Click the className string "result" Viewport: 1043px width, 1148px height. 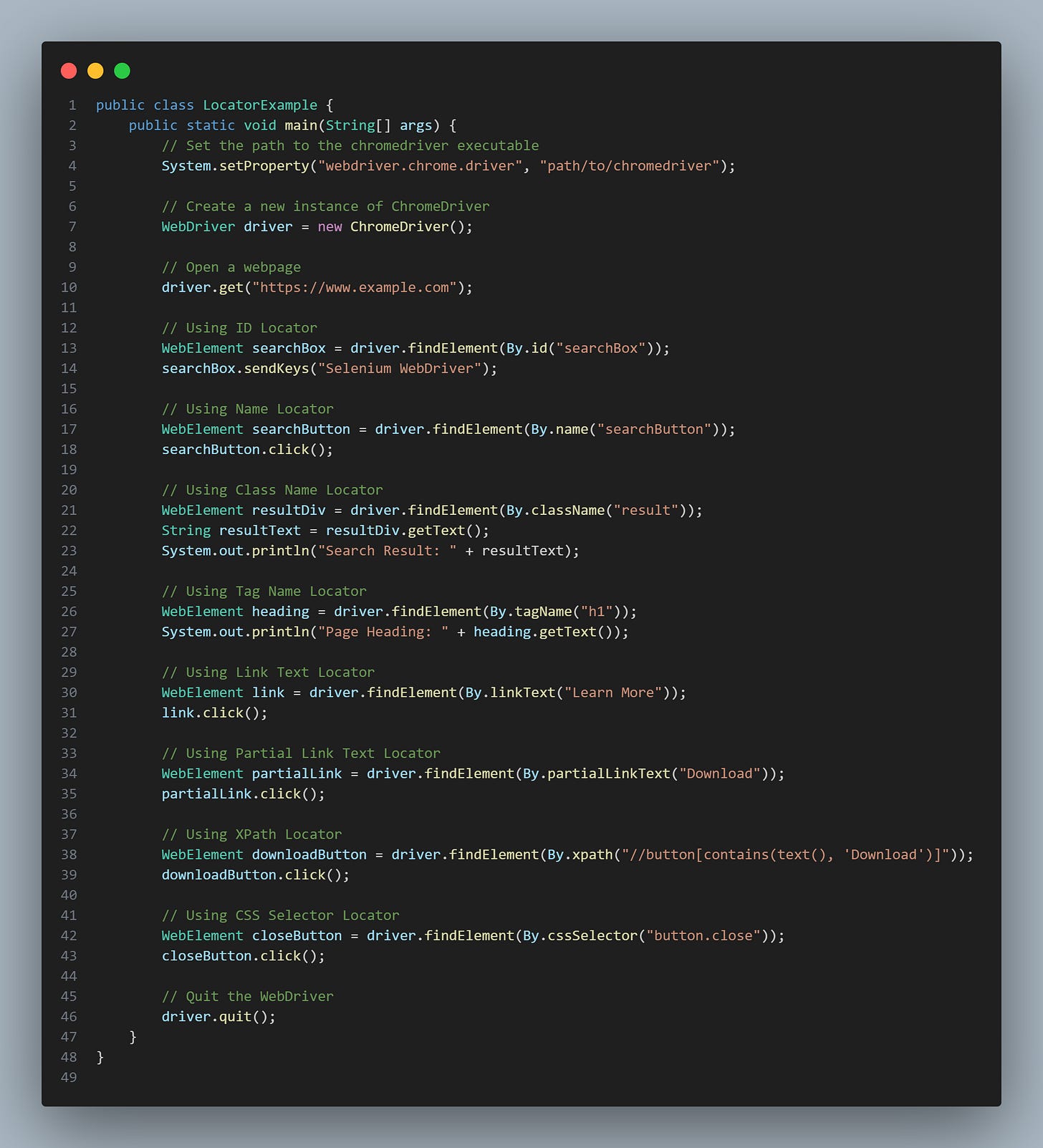646,510
